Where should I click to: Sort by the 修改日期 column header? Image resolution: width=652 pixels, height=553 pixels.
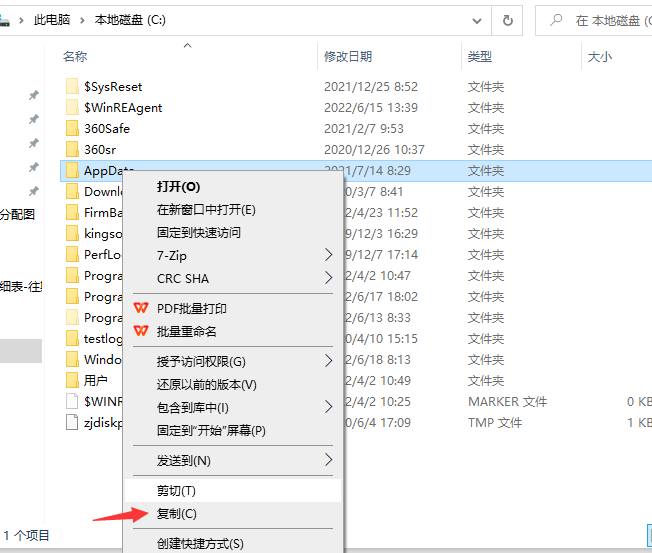[x=348, y=57]
